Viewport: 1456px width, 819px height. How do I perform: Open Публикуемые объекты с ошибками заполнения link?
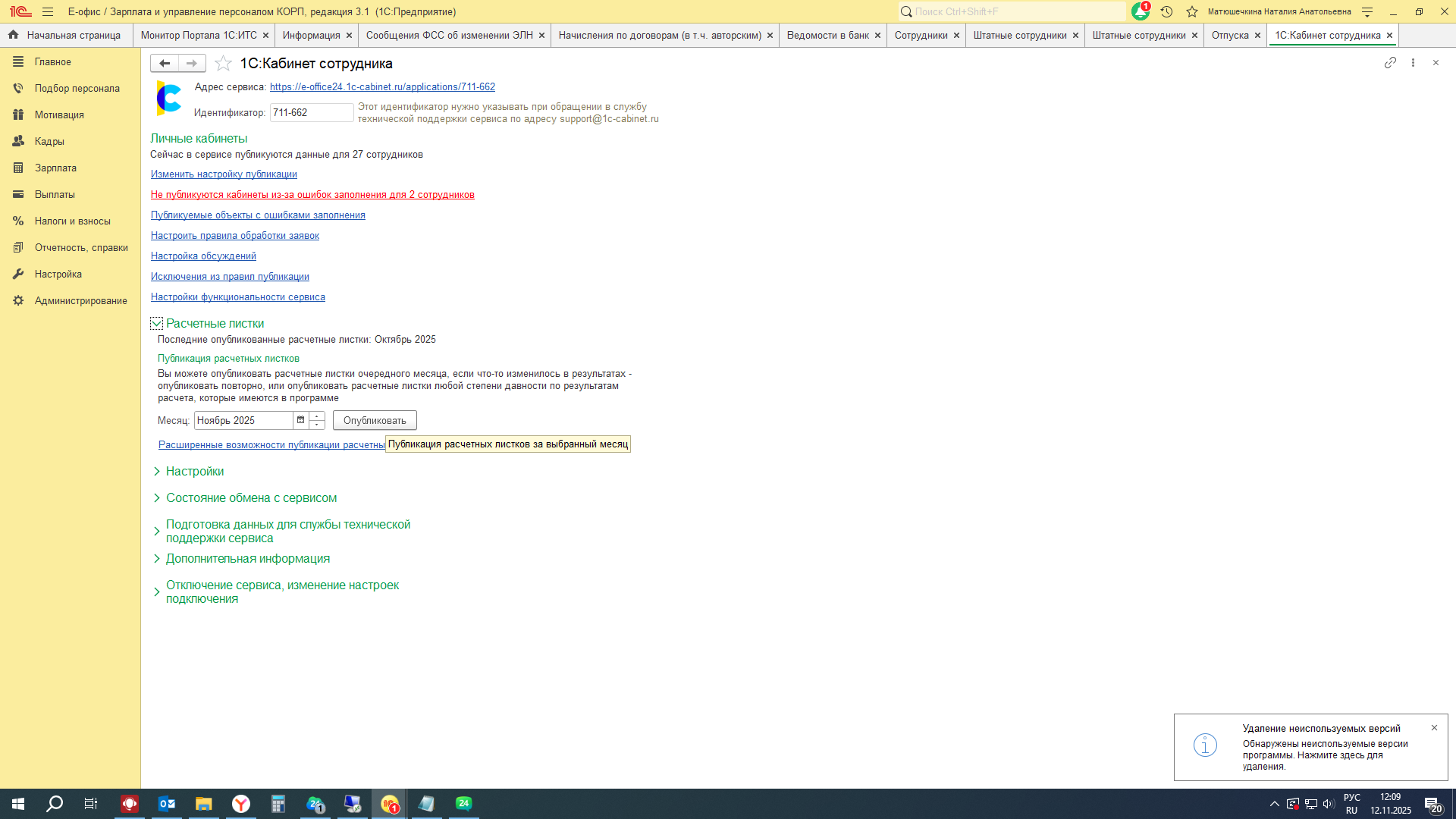tap(258, 215)
